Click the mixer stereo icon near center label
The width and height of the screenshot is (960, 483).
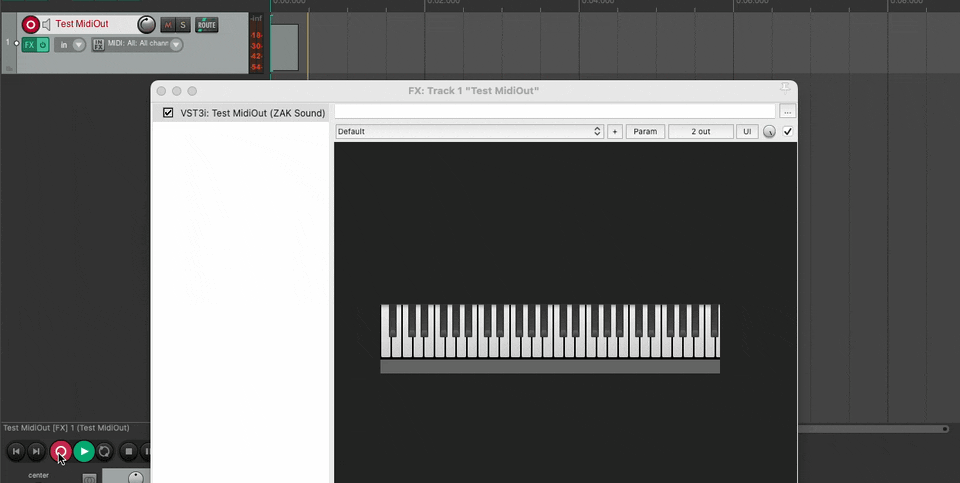tap(89, 478)
